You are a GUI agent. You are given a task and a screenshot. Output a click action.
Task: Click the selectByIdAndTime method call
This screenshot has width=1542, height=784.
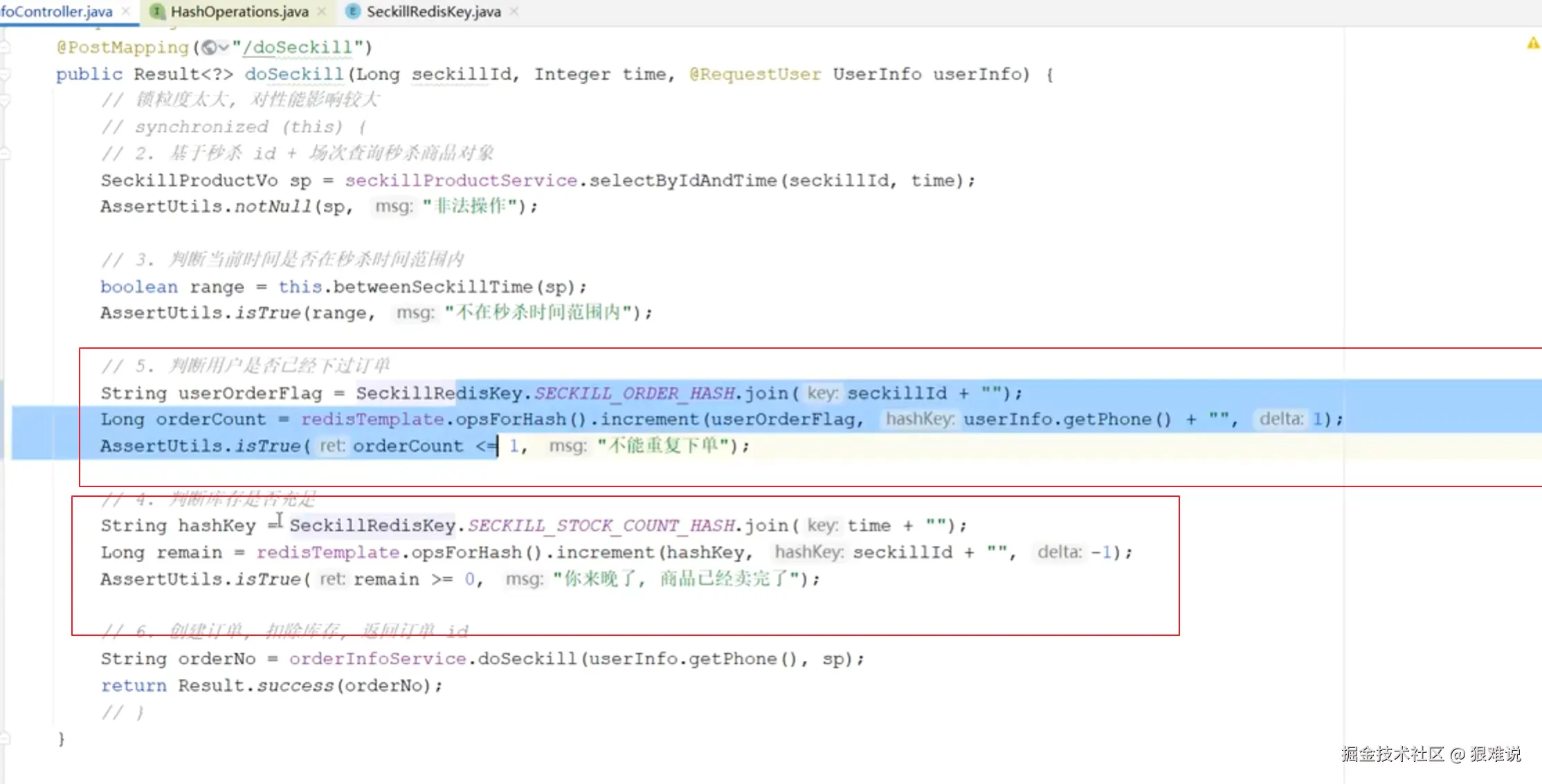click(682, 181)
